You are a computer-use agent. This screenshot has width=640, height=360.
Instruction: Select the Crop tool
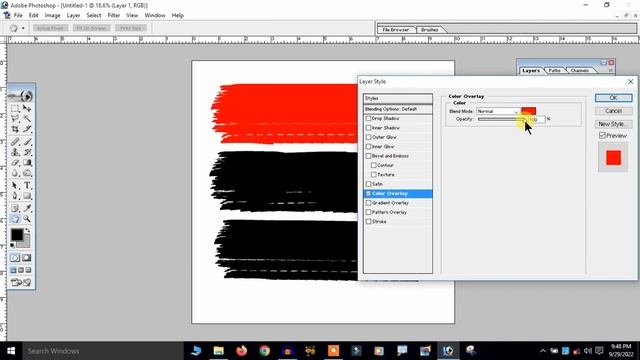[15, 129]
